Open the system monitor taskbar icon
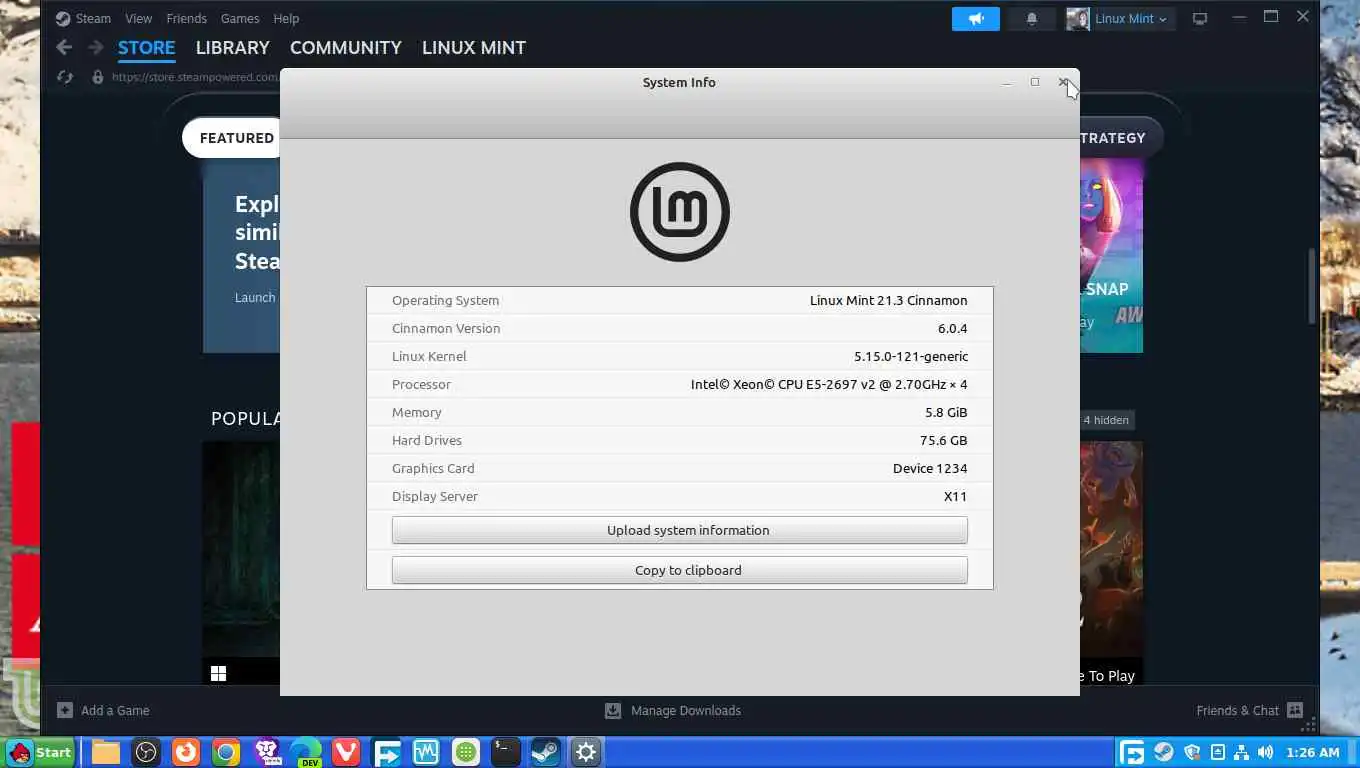Viewport: 1360px width, 768px height. (426, 752)
